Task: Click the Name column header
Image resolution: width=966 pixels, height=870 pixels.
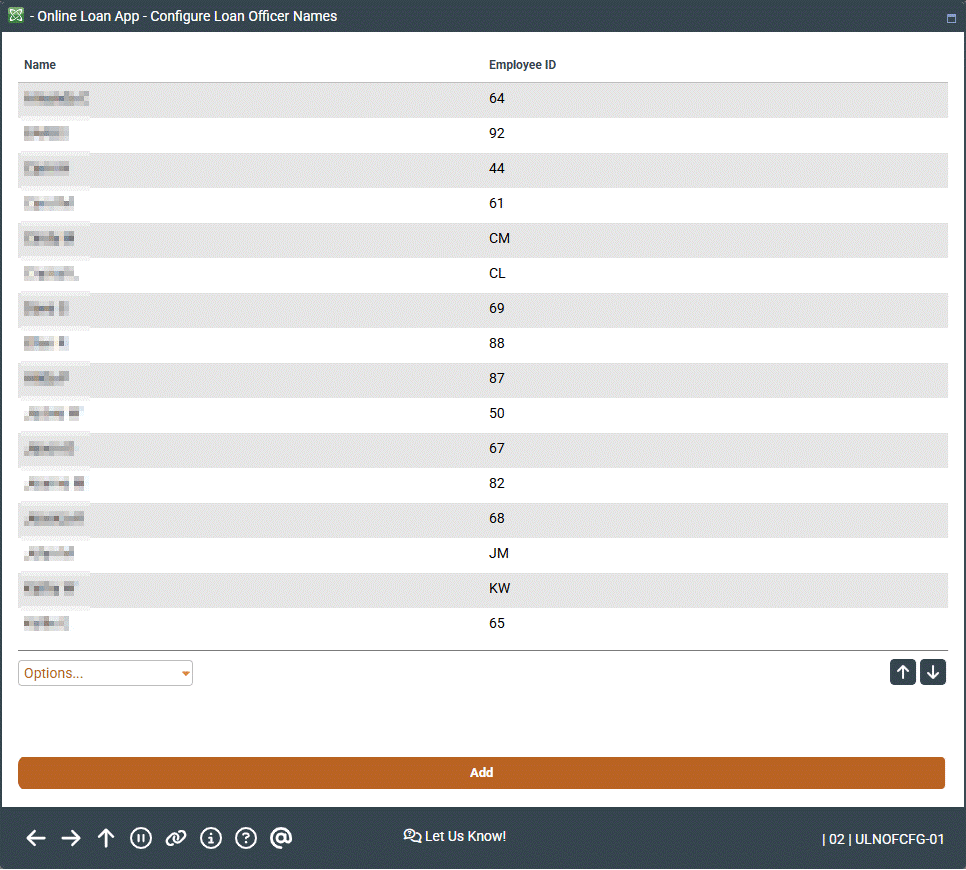Action: click(40, 65)
